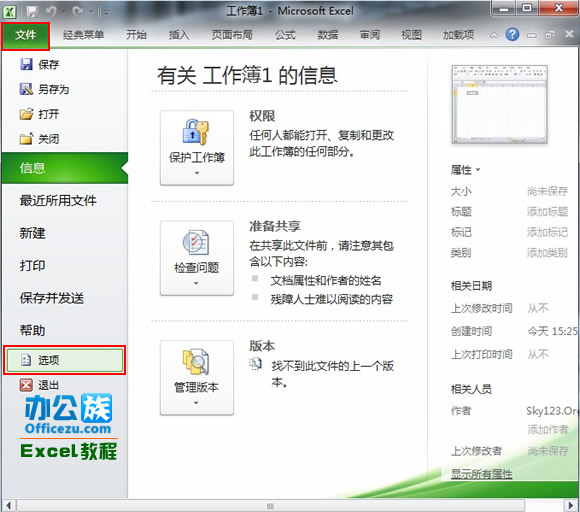The image size is (580, 512).
Task: Click the 创建时间 value 今天 15:25
Action: pyautogui.click(x=553, y=331)
